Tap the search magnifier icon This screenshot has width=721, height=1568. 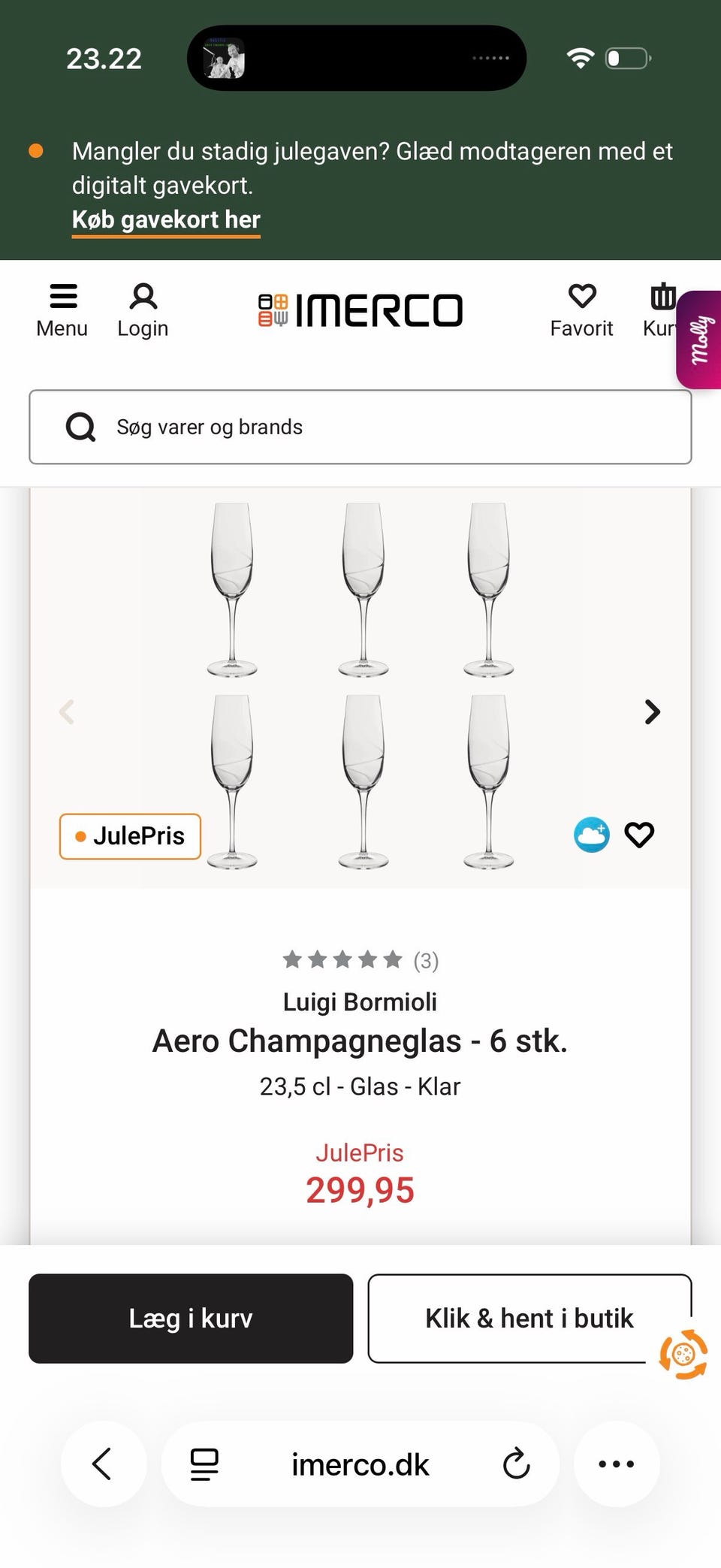(x=80, y=427)
